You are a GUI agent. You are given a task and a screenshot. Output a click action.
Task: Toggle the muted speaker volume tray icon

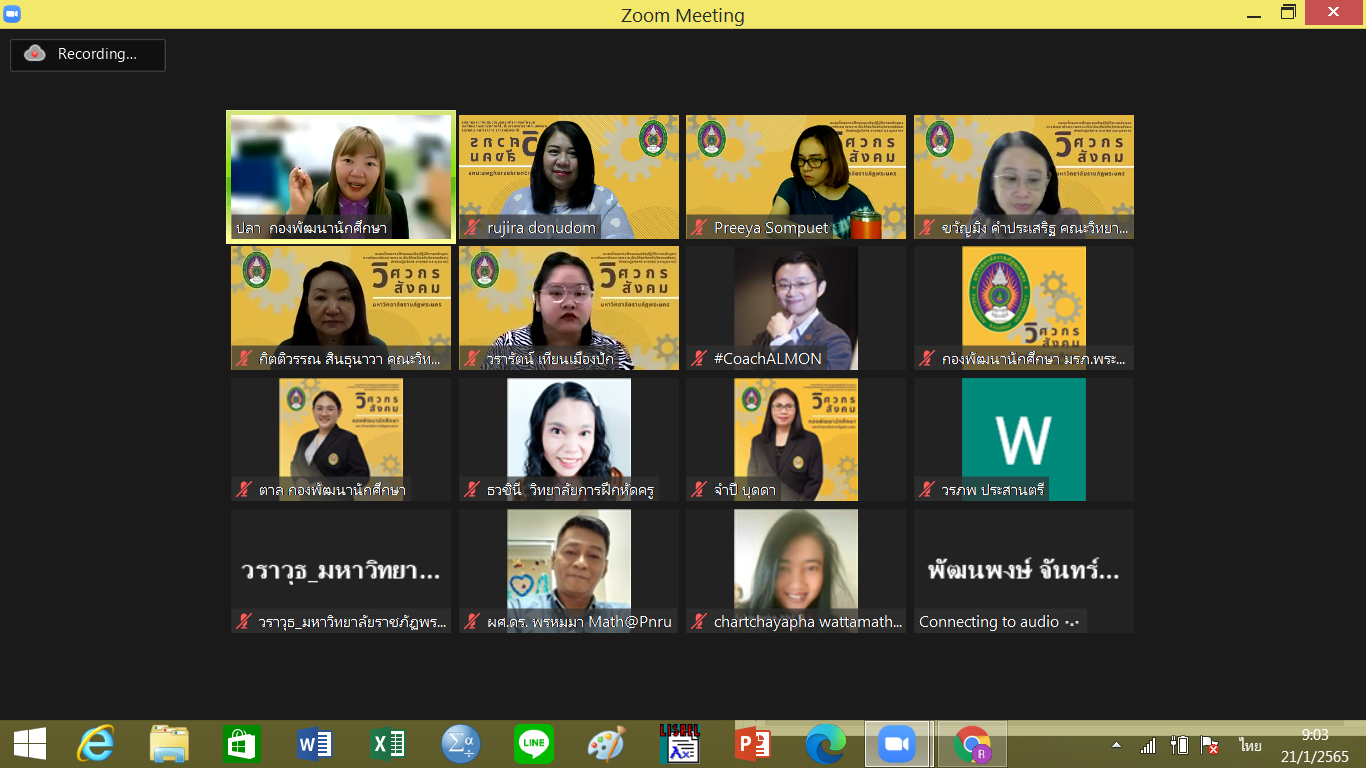coord(1210,746)
